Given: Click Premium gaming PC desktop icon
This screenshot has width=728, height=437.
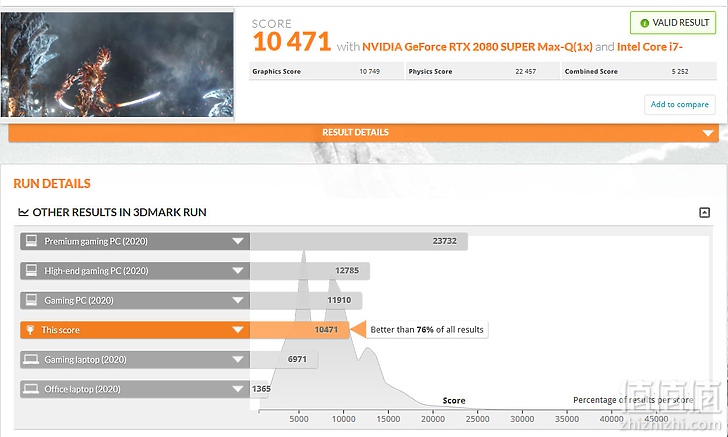Looking at the screenshot, I should [x=31, y=241].
